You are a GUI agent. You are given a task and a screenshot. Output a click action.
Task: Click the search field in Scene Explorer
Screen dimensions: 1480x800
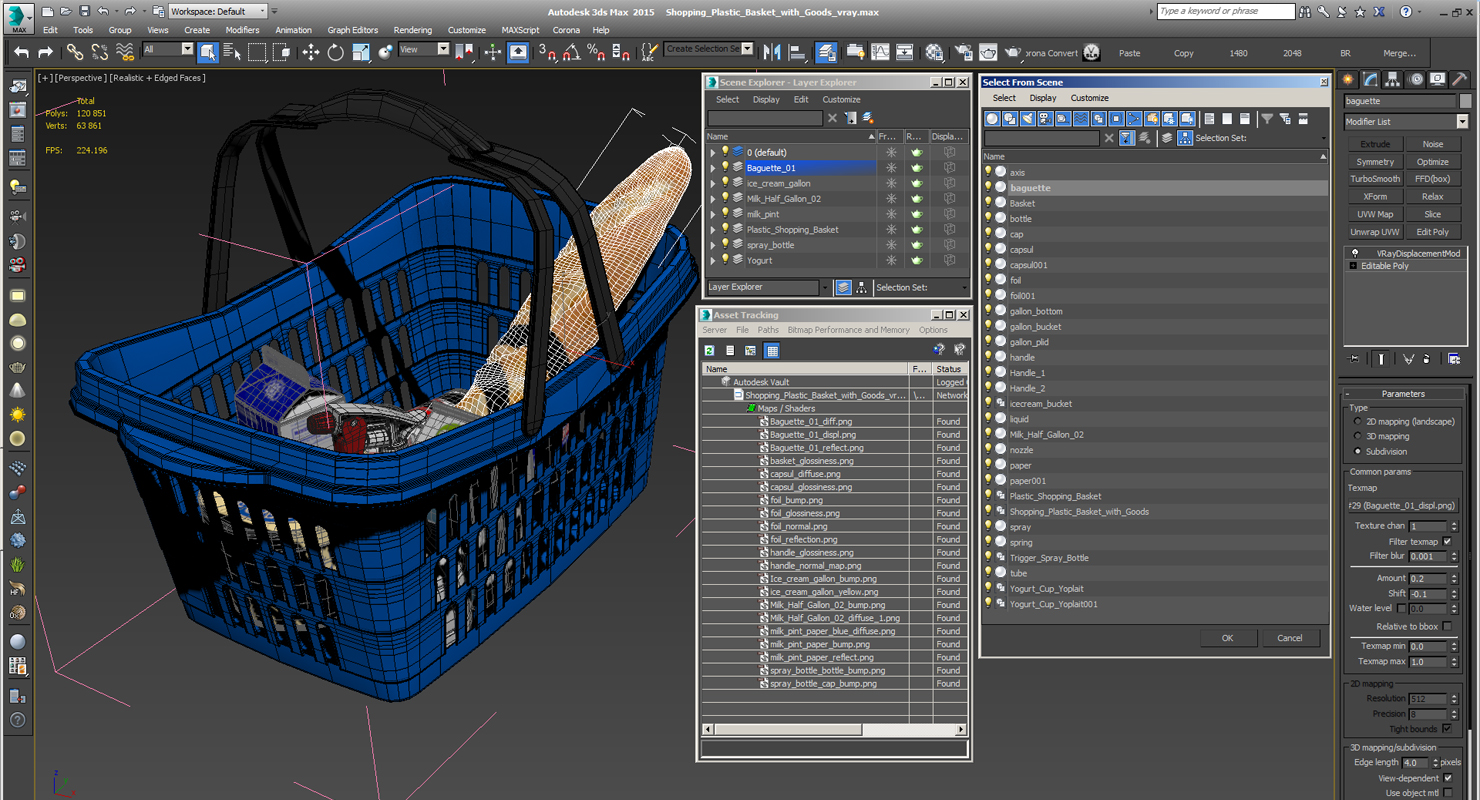765,118
